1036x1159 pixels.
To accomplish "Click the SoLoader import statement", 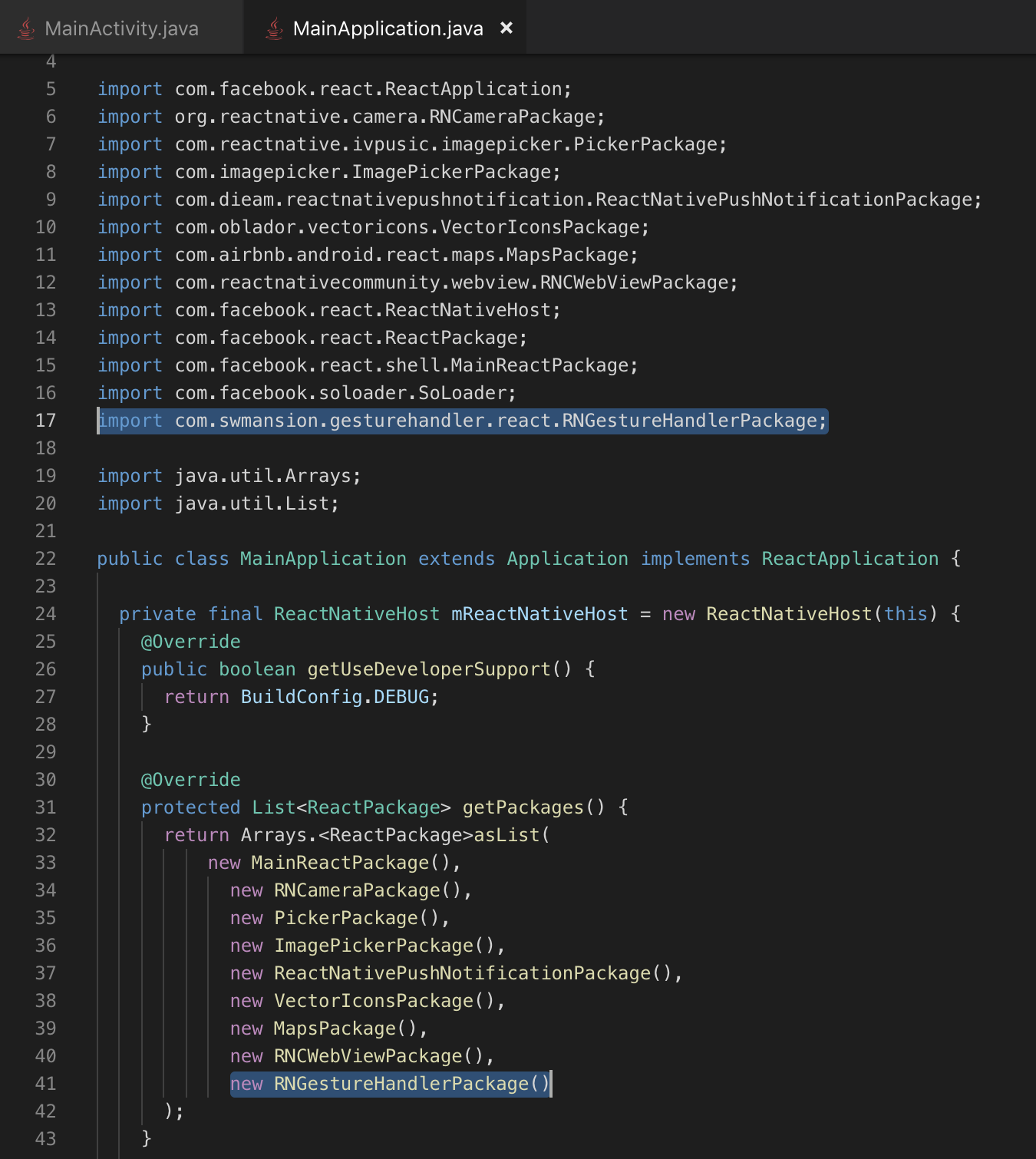I will (x=305, y=392).
